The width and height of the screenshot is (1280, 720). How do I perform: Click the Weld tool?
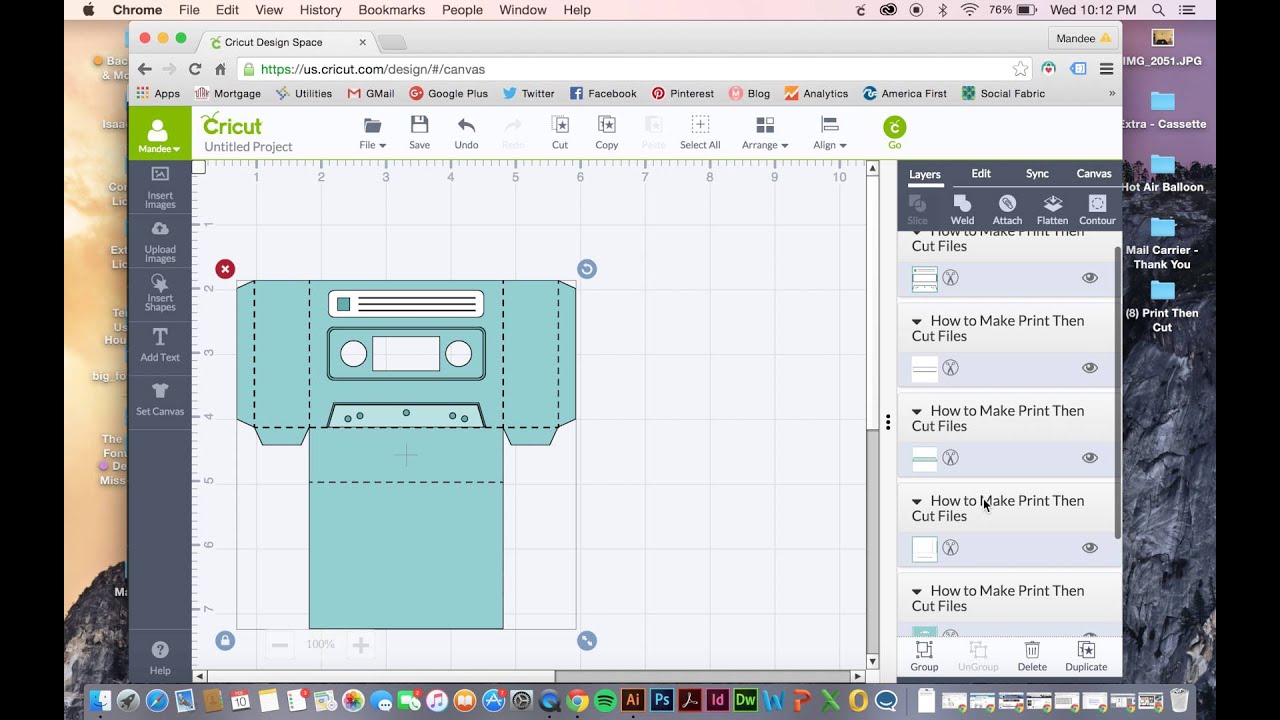[x=962, y=210]
